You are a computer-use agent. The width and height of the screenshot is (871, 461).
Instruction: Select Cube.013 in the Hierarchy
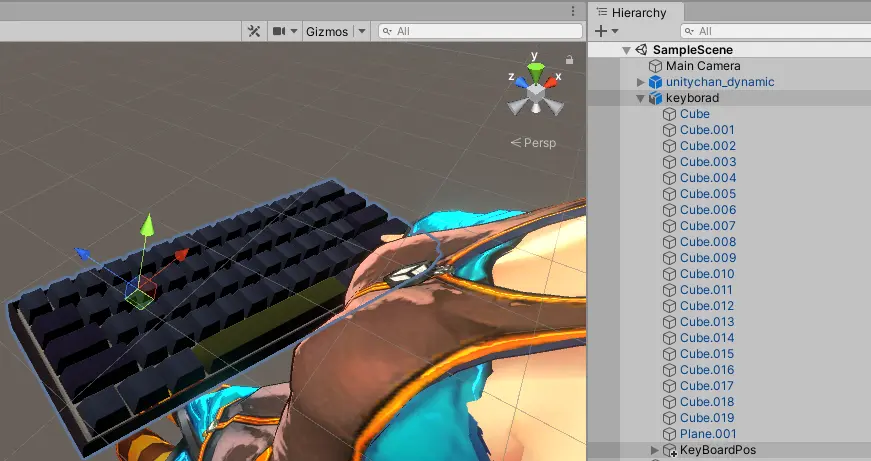pos(707,322)
